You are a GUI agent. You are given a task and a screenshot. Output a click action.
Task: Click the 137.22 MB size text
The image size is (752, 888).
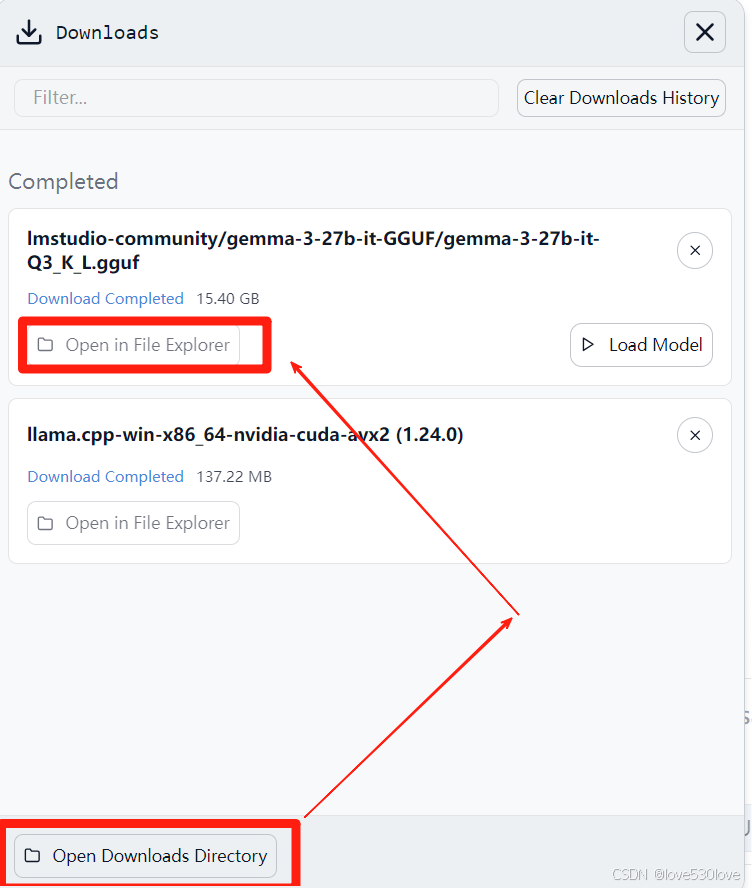click(234, 476)
